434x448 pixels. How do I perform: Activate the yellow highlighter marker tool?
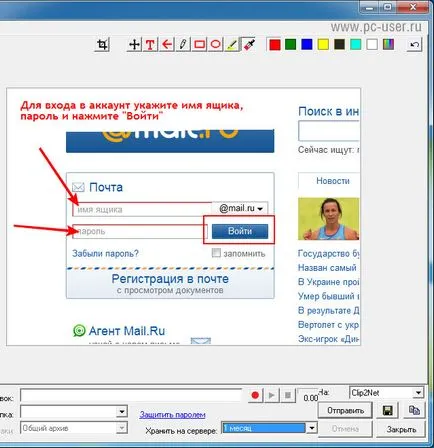[x=232, y=44]
